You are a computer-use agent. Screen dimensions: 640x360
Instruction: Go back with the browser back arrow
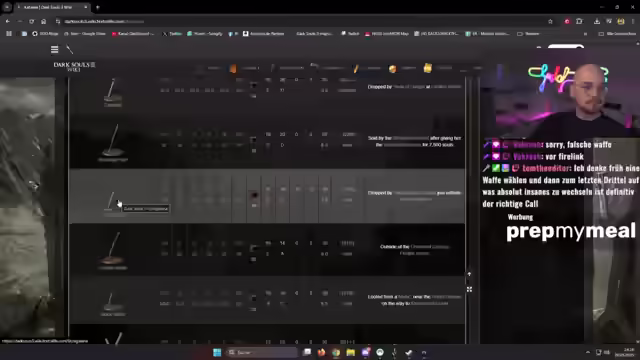pyautogui.click(x=8, y=21)
